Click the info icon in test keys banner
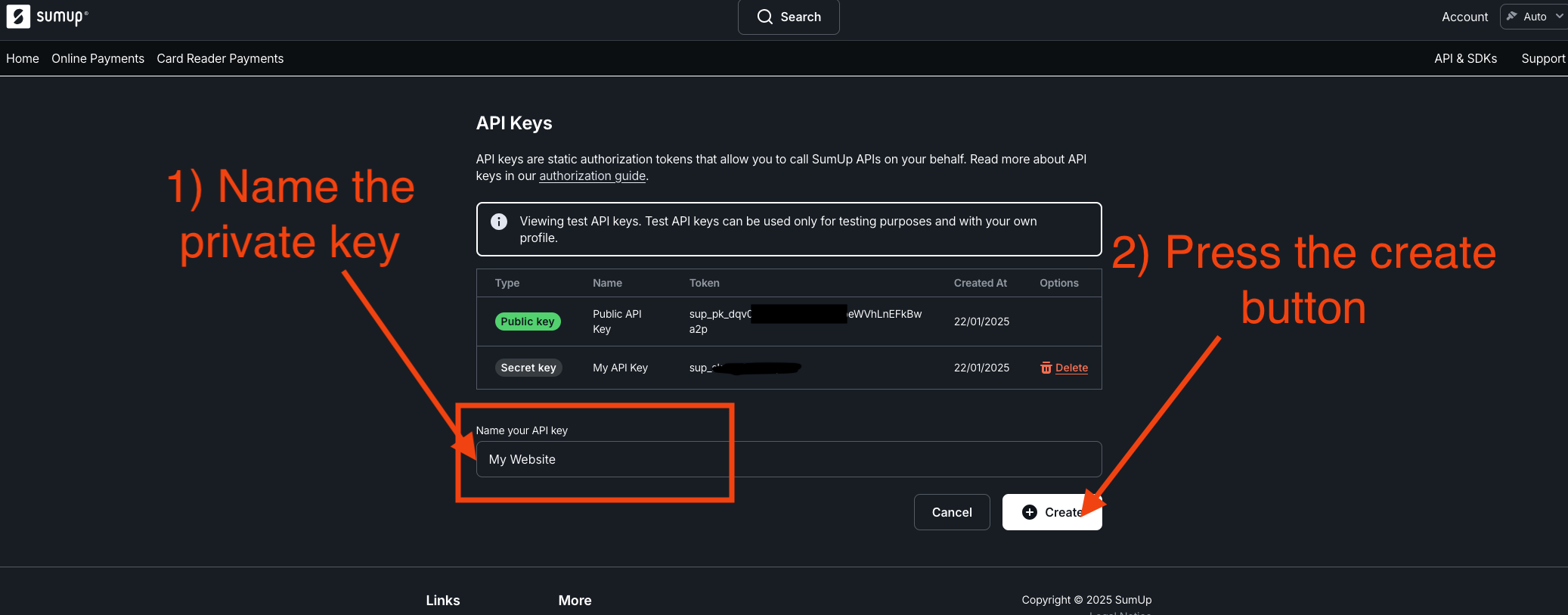This screenshot has height=615, width=1568. click(x=499, y=222)
